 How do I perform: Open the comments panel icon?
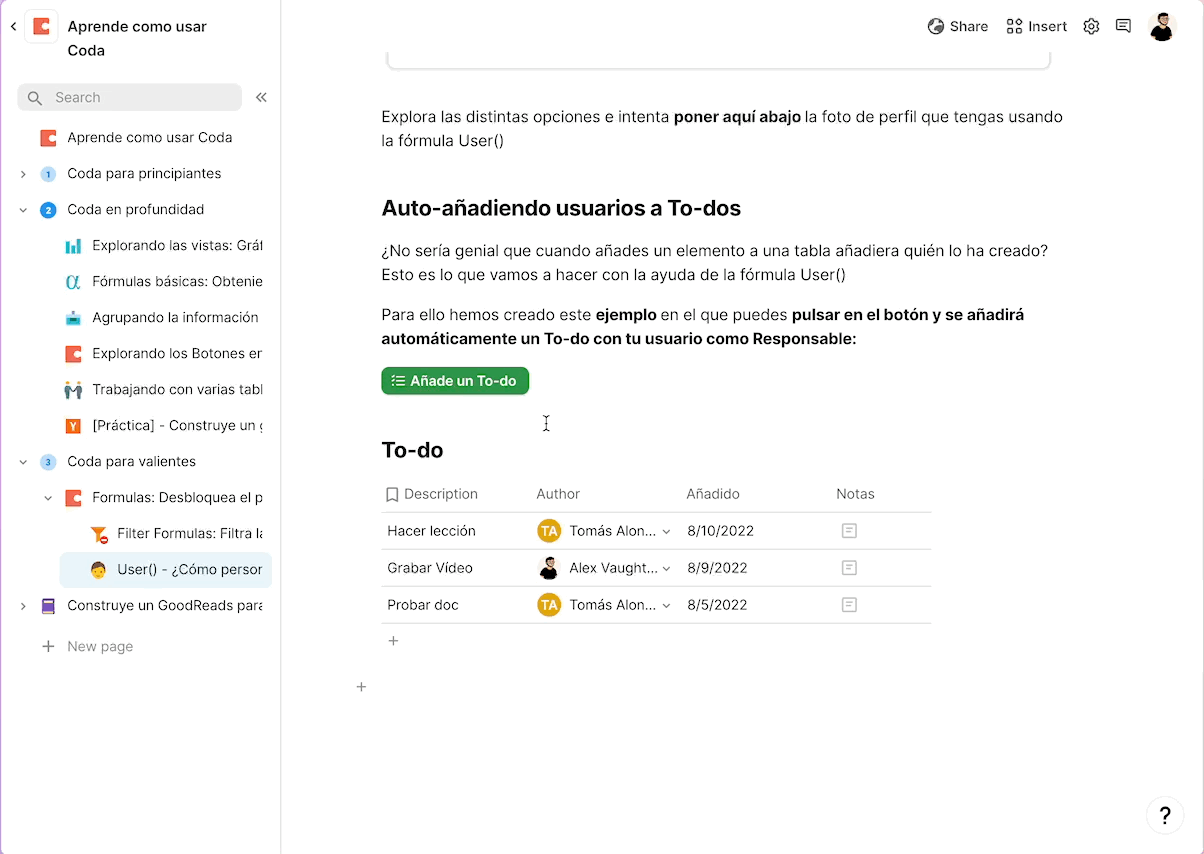[1123, 27]
